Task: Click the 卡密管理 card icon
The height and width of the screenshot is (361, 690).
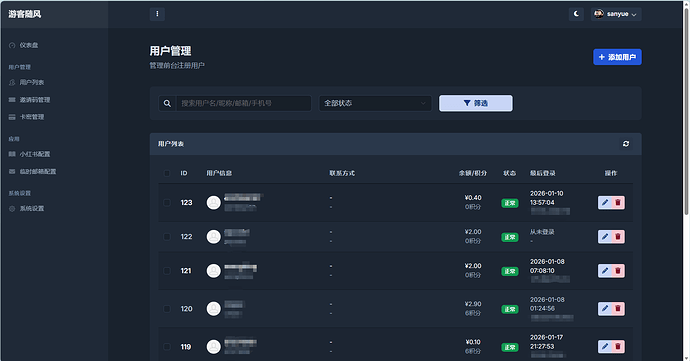Action: pos(12,117)
